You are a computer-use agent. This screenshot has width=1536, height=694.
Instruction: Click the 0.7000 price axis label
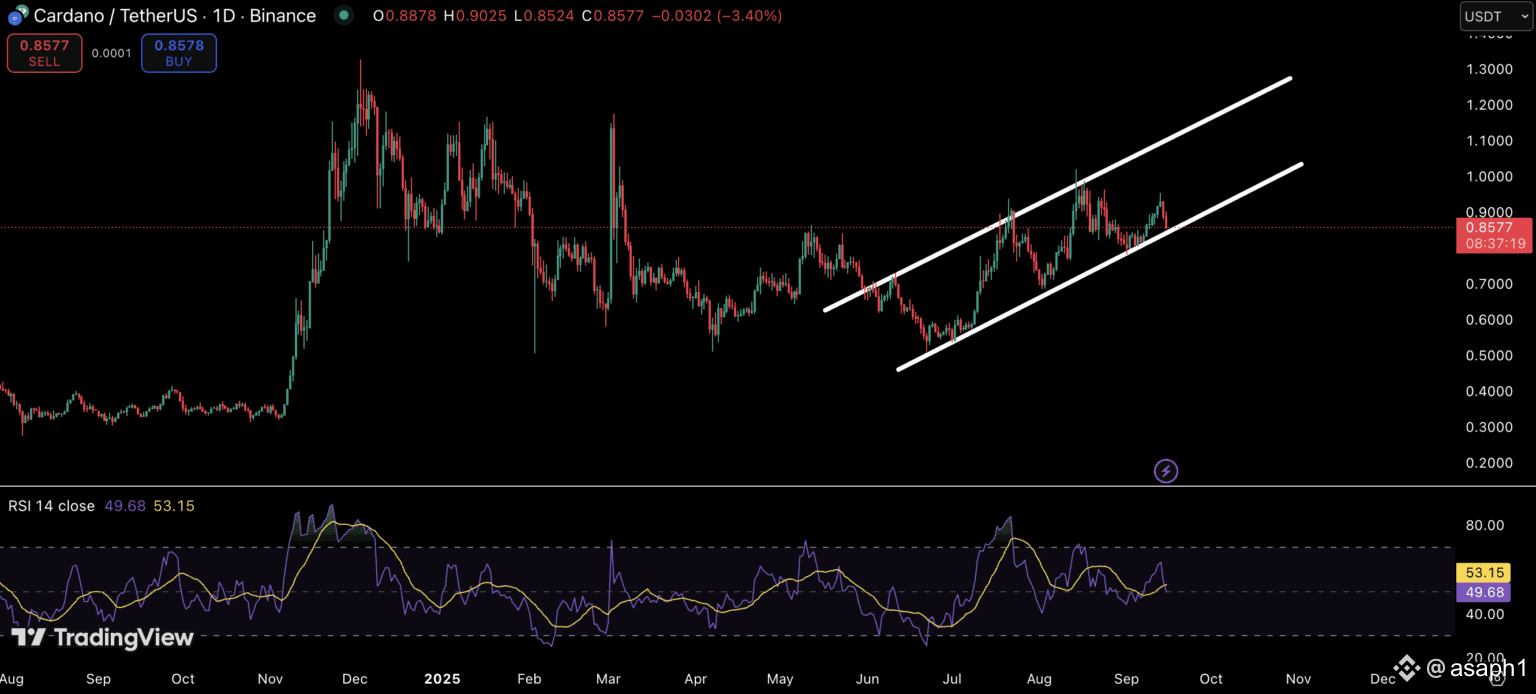click(1491, 284)
